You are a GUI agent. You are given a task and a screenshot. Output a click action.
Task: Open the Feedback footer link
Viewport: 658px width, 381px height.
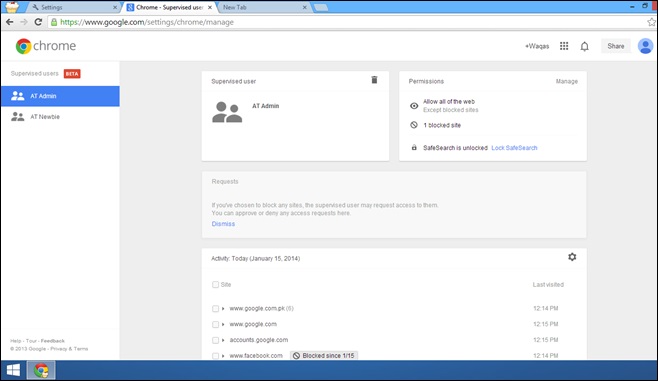tap(52, 341)
